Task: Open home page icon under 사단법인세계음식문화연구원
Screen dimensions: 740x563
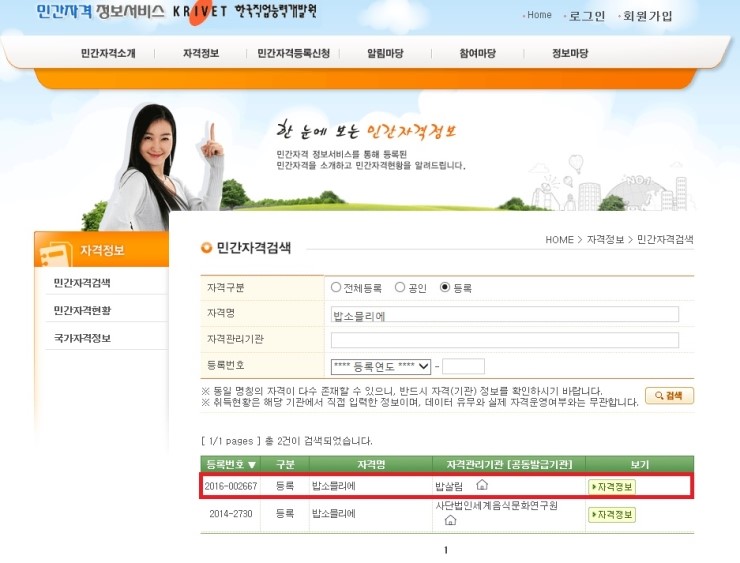Action: tap(451, 520)
